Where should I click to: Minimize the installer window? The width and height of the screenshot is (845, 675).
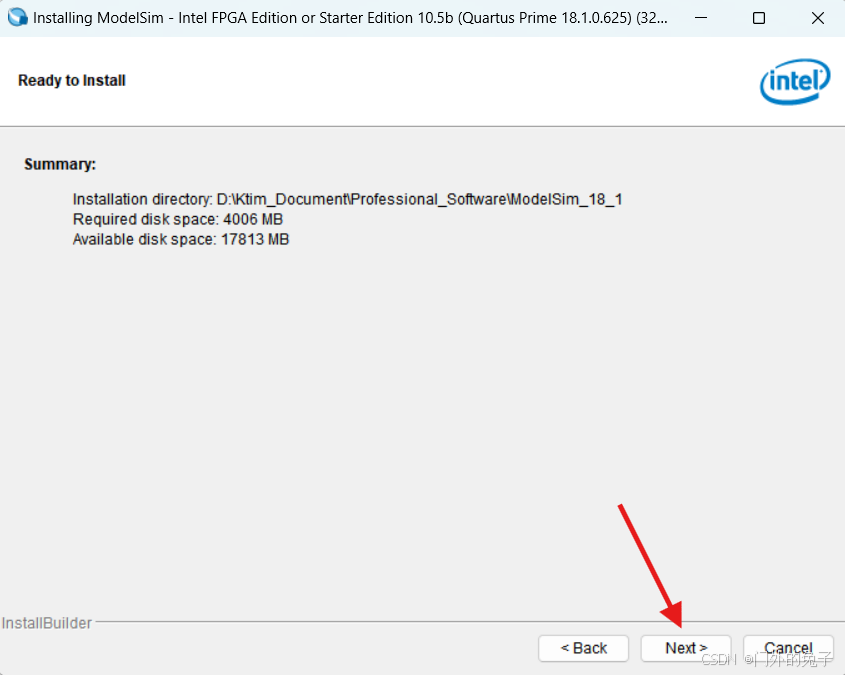pyautogui.click(x=701, y=18)
